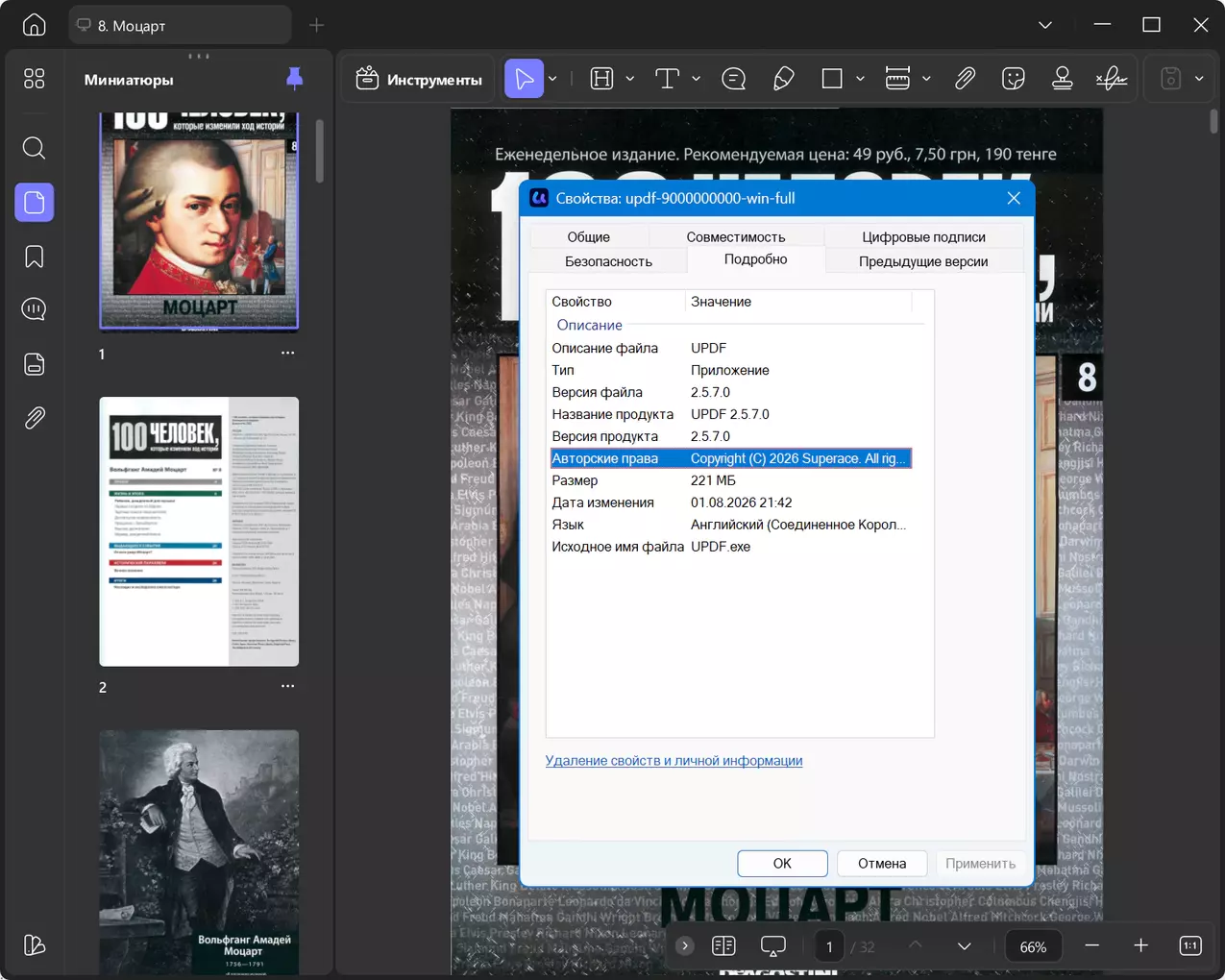
Task: Expand the tab list chevron in title bar
Action: 1045,25
